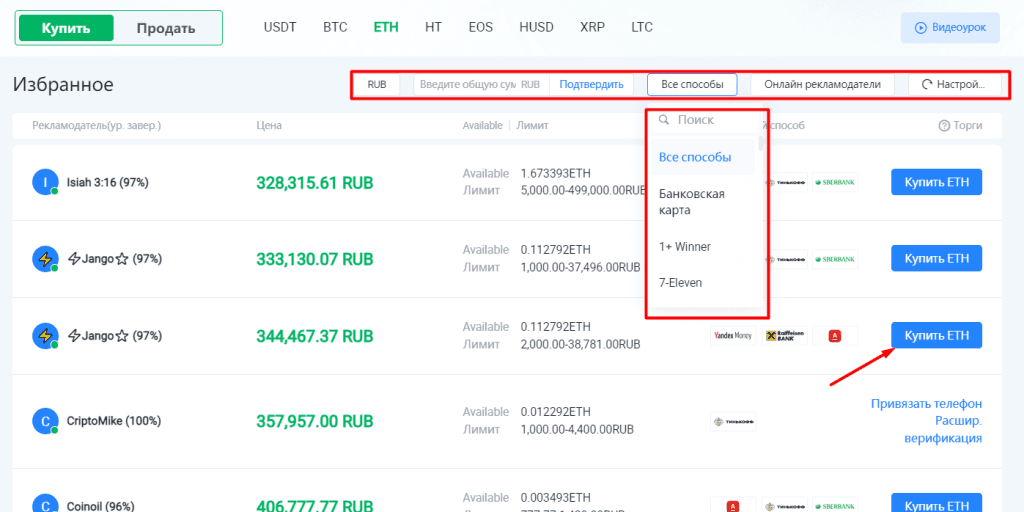Switch to the Купить tab

tap(66, 28)
